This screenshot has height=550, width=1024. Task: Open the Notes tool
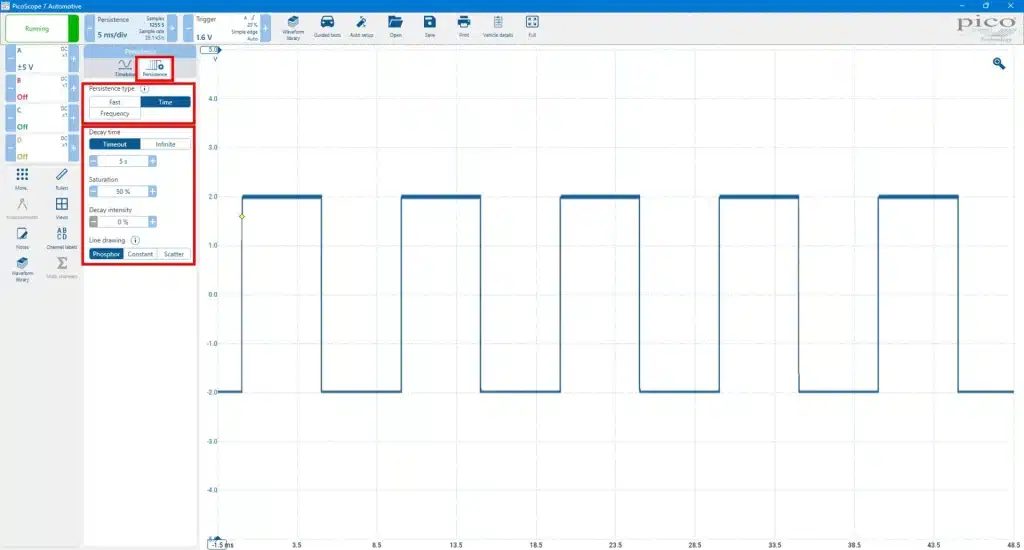[22, 238]
